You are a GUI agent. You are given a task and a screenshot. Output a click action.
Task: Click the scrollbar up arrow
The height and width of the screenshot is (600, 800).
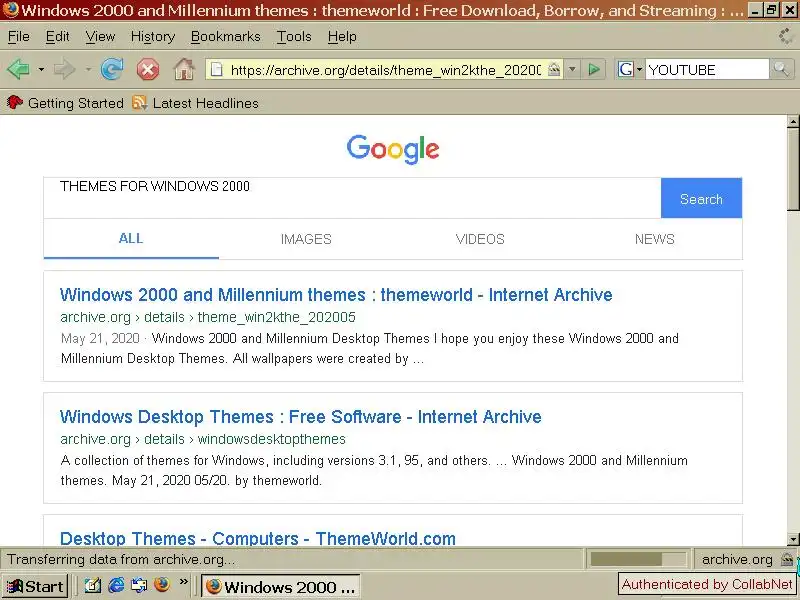click(793, 121)
